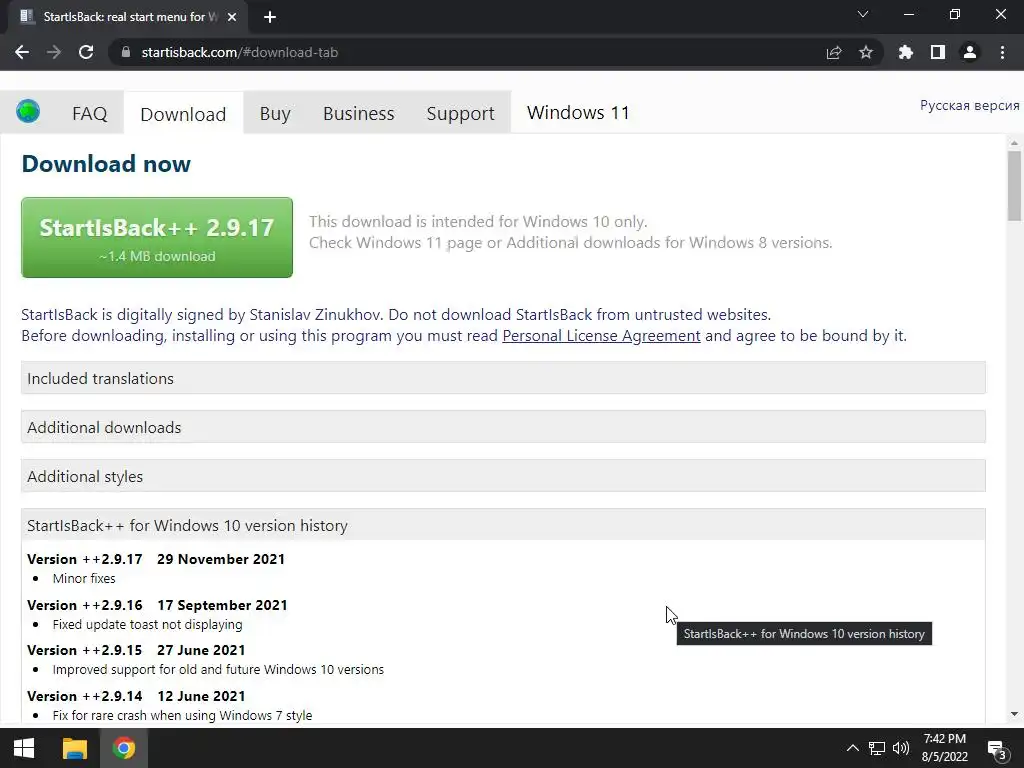Viewport: 1024px width, 768px height.
Task: Switch to the FAQ tab
Action: (x=89, y=114)
